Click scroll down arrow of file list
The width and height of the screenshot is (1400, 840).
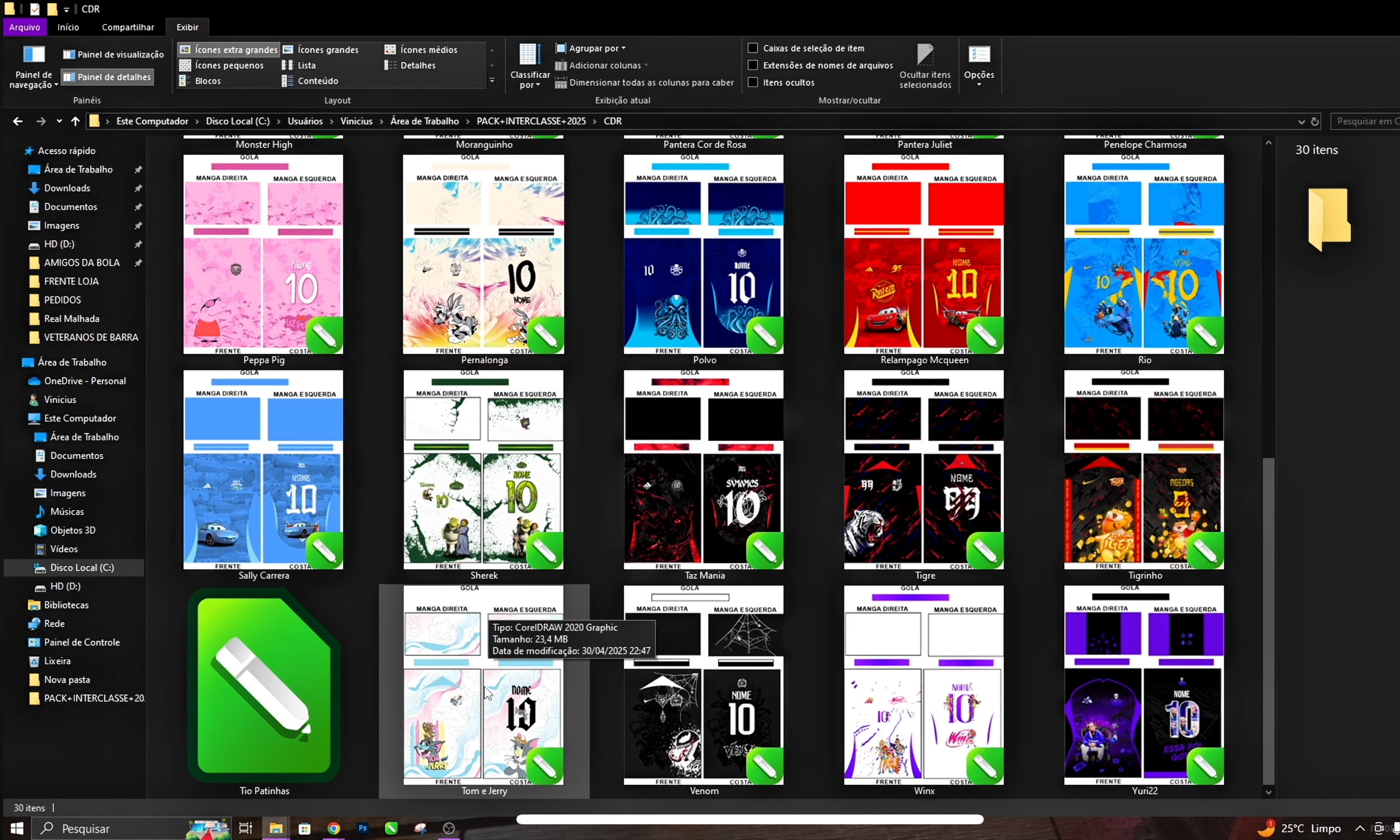[1268, 792]
